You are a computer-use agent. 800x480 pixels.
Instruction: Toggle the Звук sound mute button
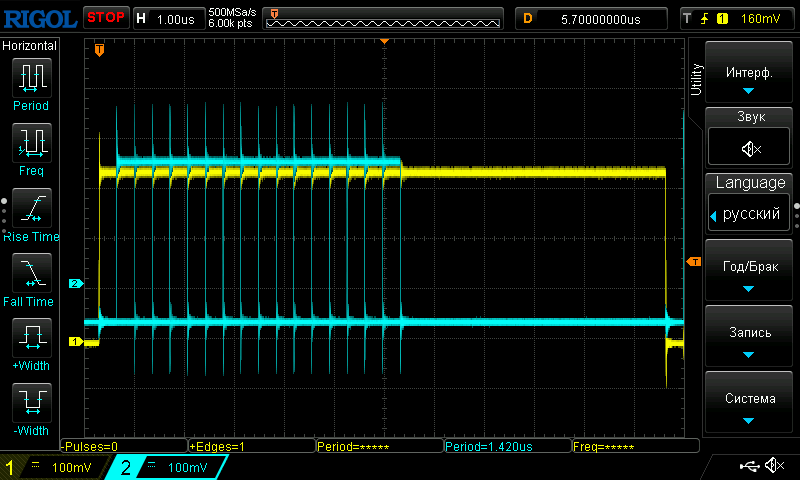(749, 149)
